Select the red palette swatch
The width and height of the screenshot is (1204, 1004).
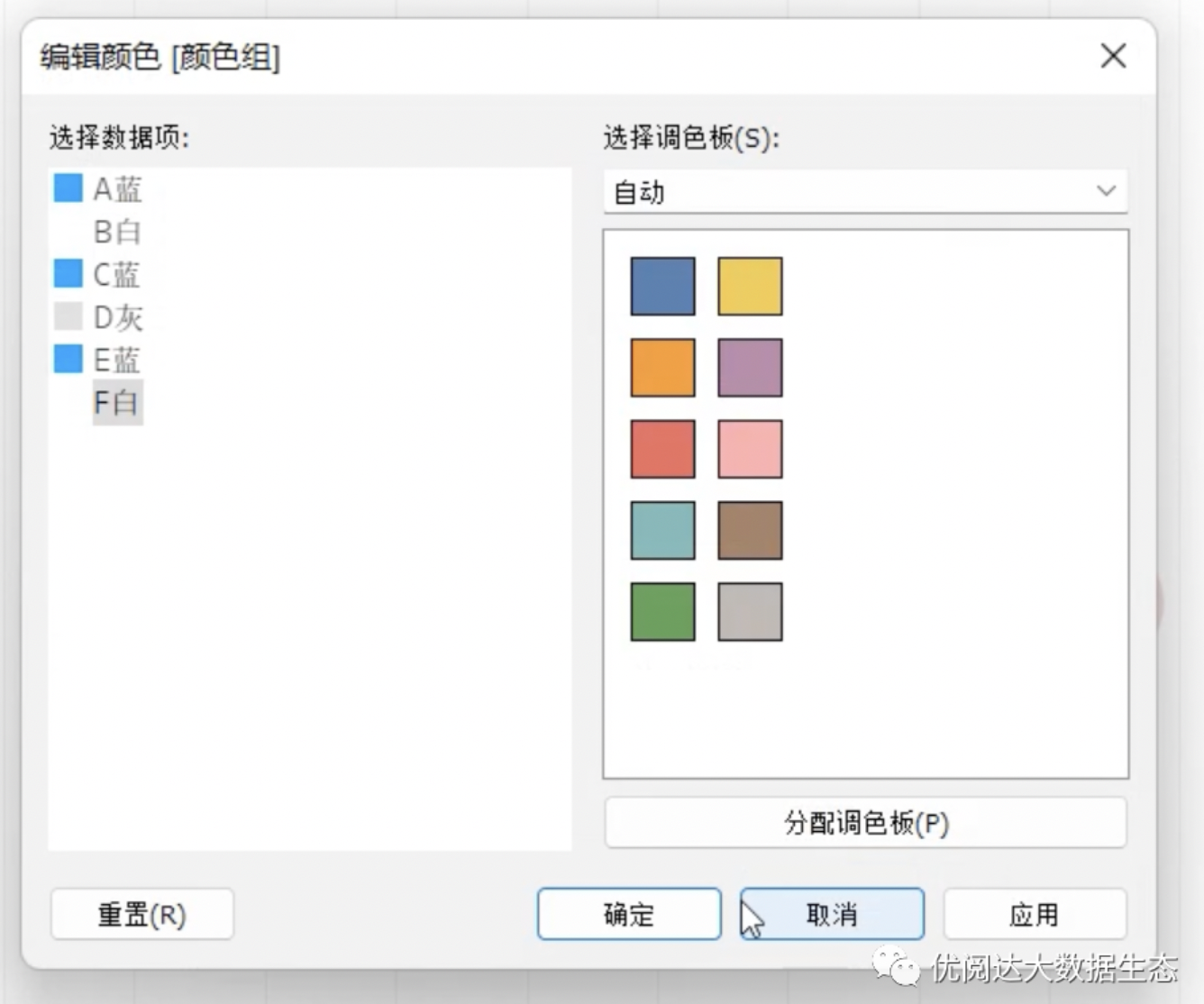pos(662,449)
